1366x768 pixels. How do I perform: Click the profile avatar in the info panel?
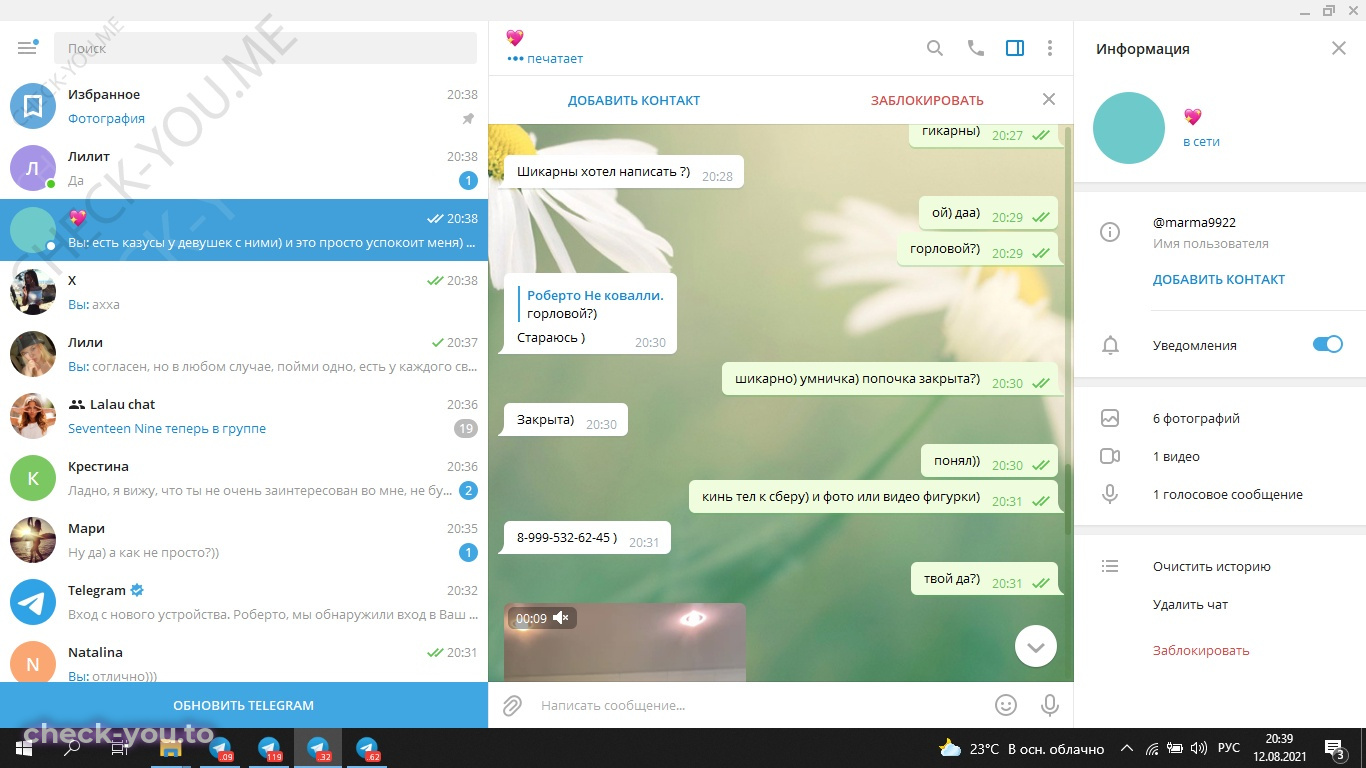[1129, 128]
